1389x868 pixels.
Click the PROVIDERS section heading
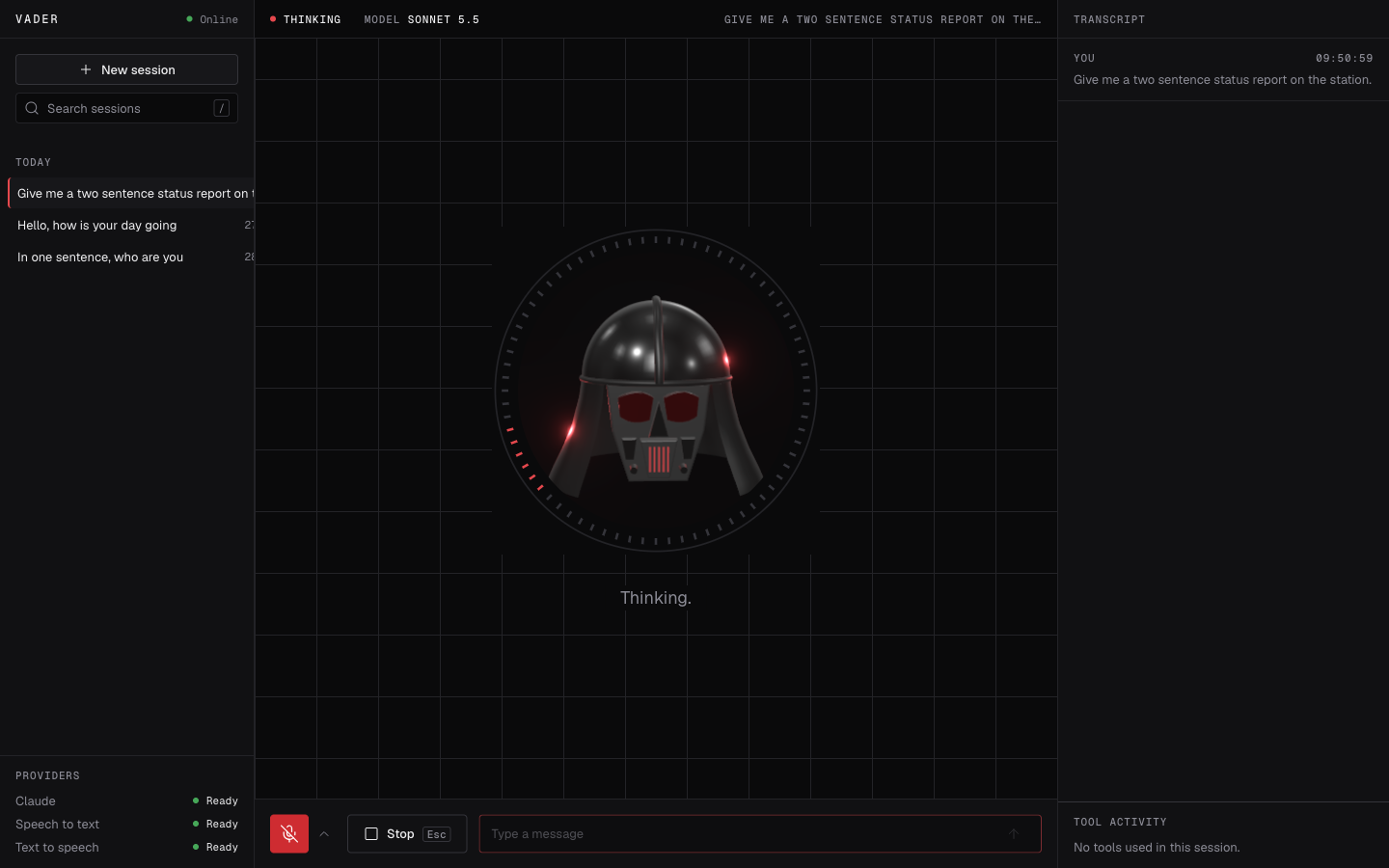(47, 775)
